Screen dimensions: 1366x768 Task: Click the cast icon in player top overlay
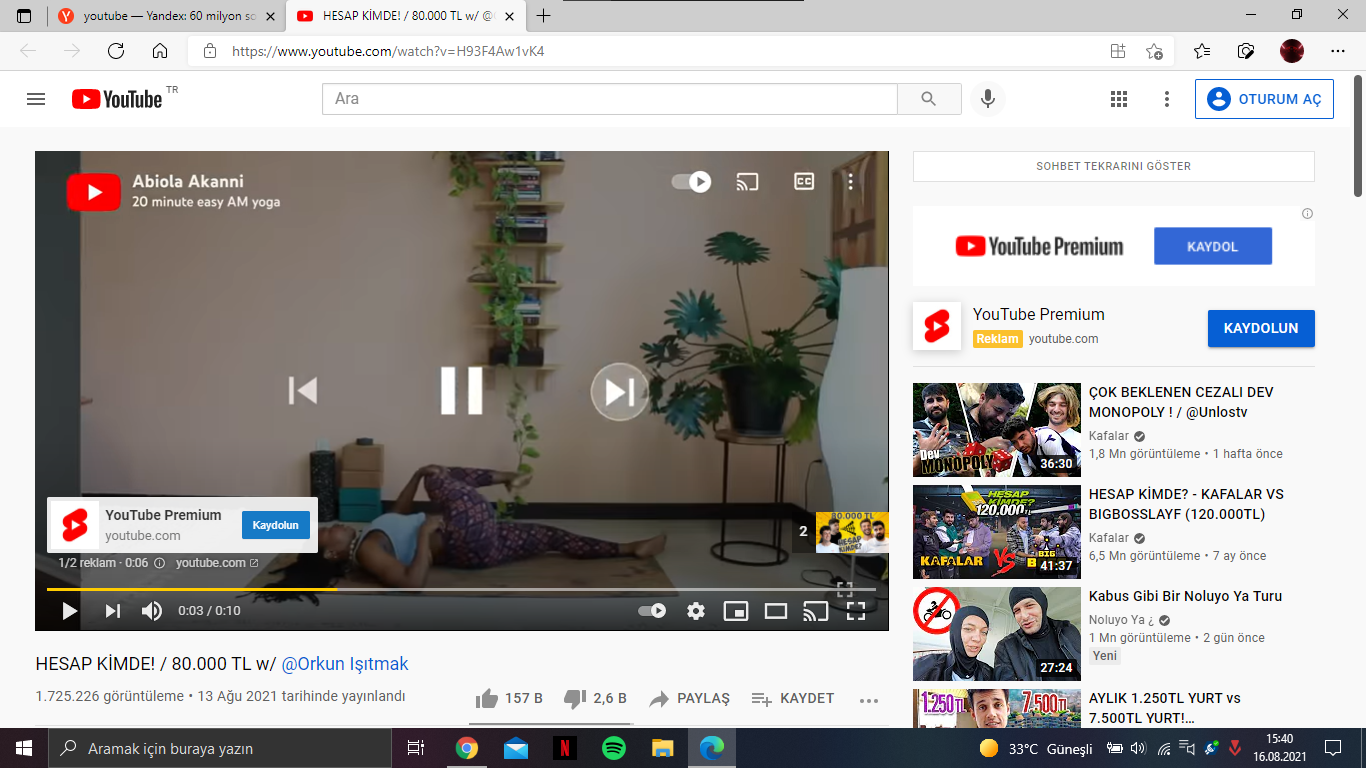tap(747, 181)
